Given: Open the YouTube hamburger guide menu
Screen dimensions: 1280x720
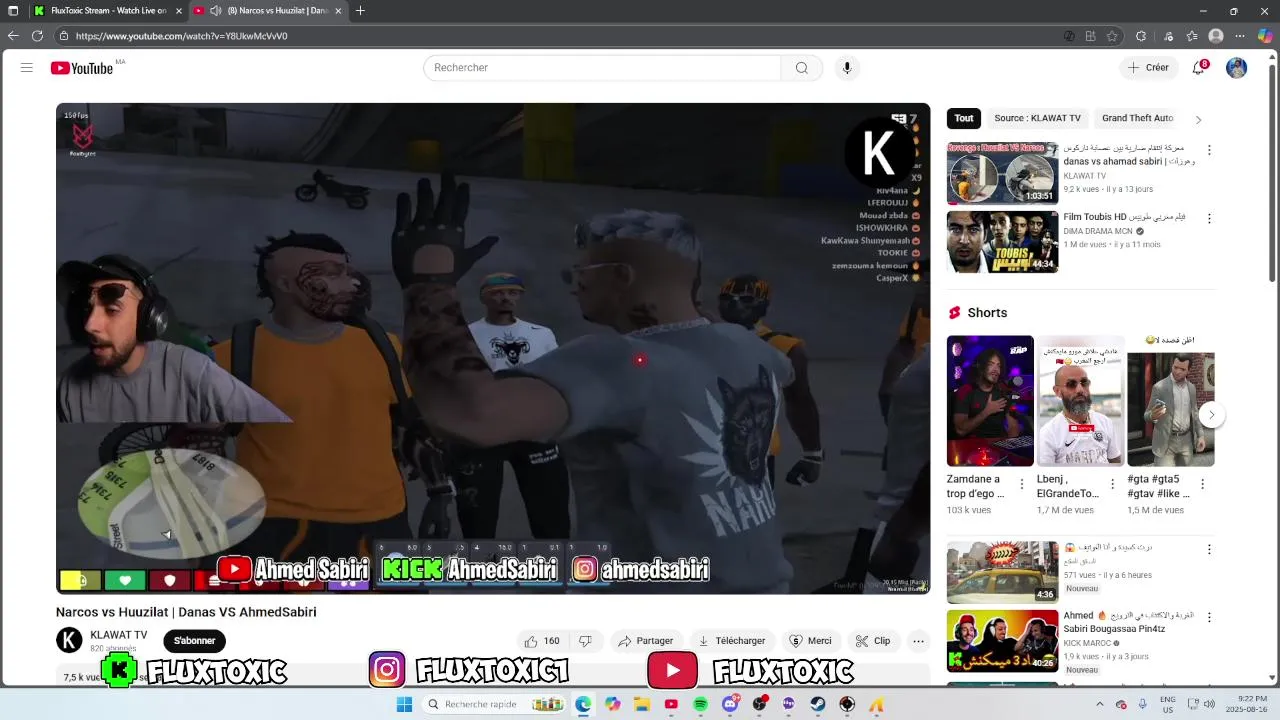Looking at the screenshot, I should pos(27,68).
